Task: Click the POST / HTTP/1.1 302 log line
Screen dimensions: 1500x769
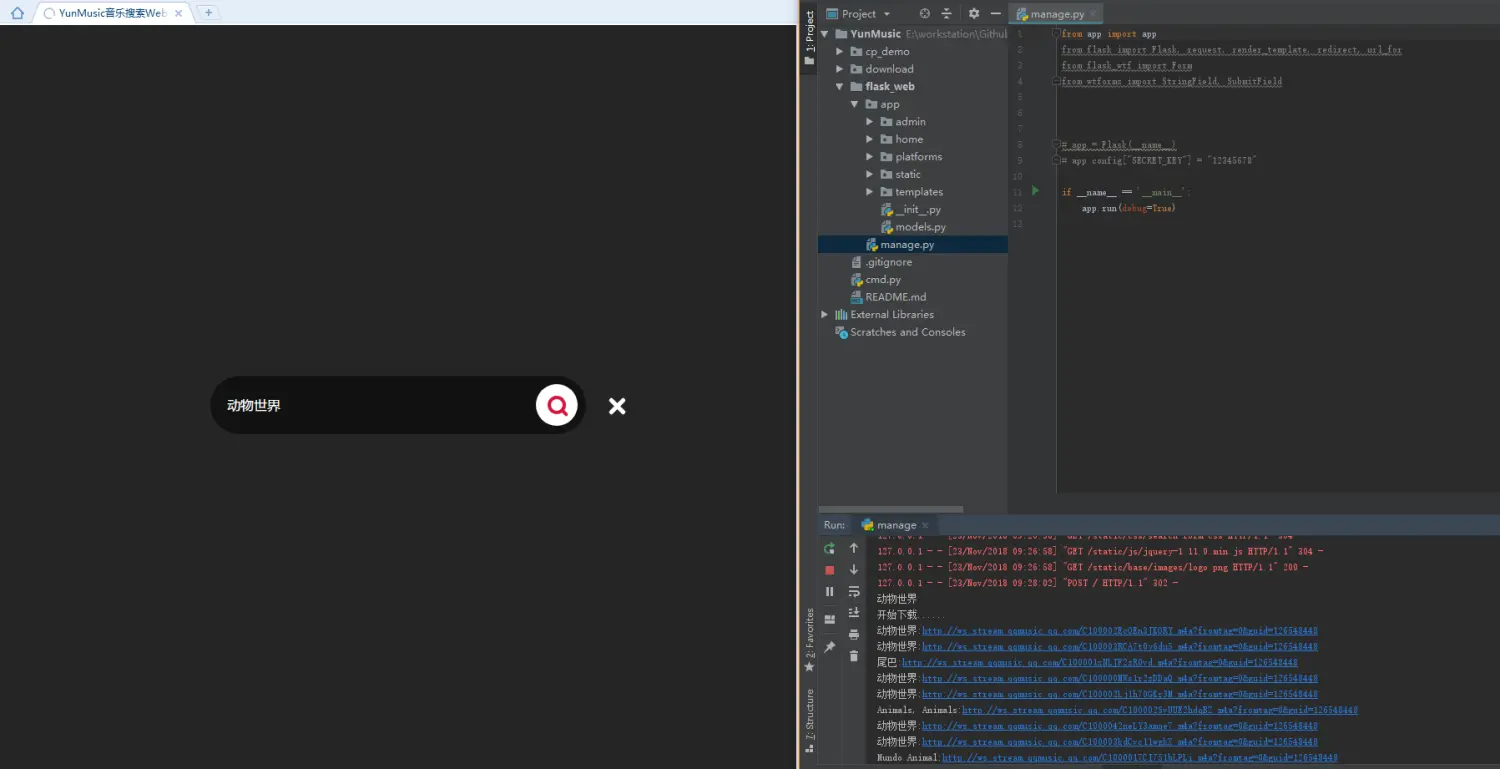Action: [x=1027, y=583]
